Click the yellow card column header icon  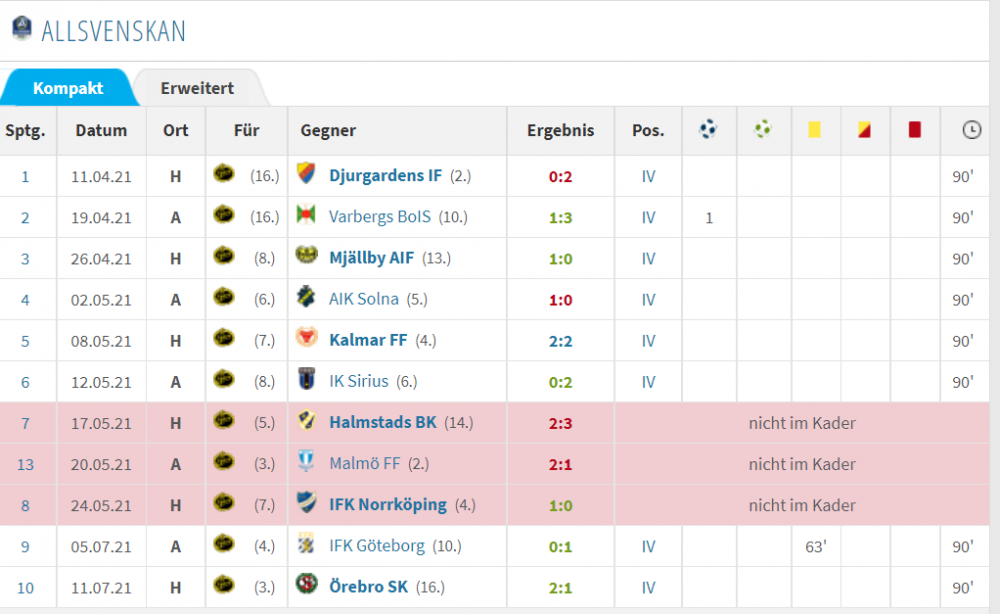pyautogui.click(x=814, y=129)
